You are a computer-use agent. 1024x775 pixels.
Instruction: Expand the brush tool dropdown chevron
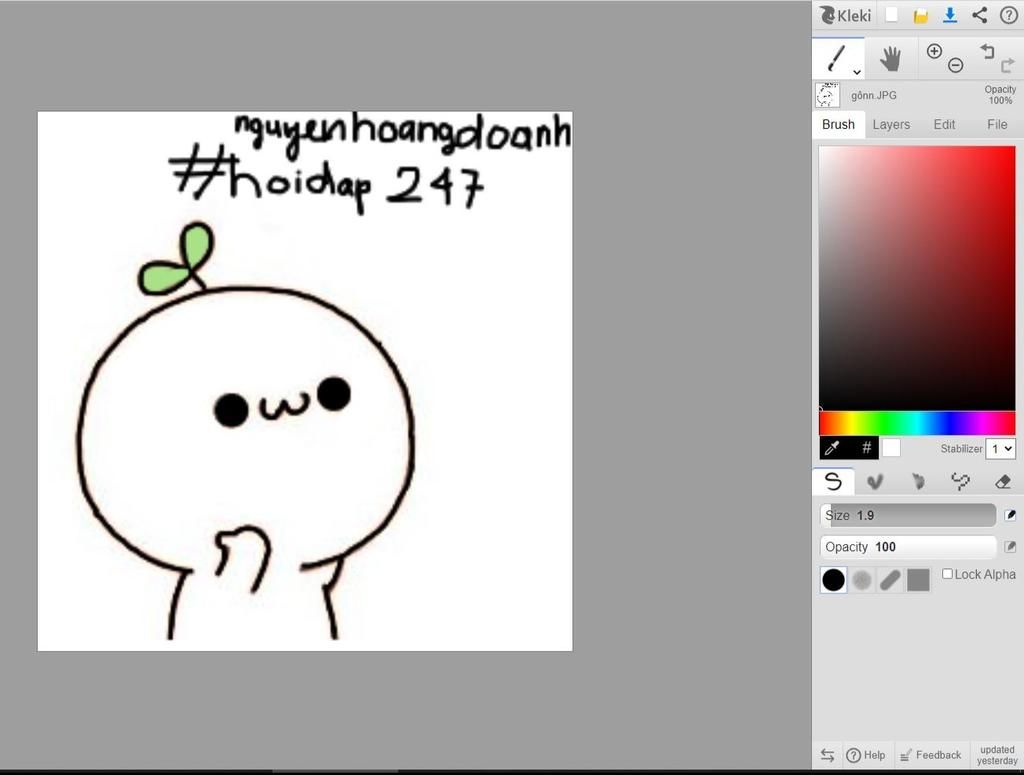(857, 72)
